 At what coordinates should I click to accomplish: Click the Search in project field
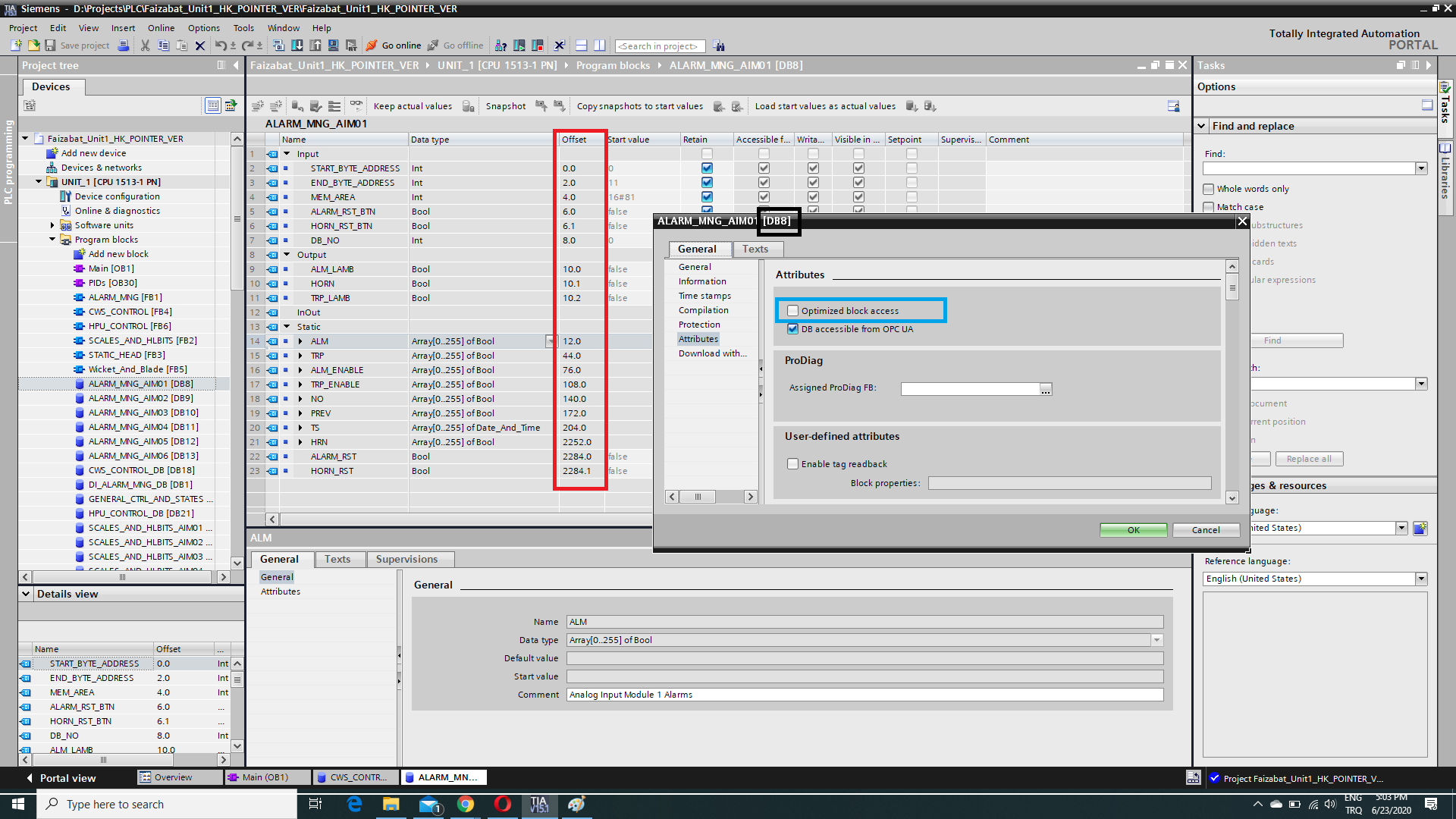(660, 46)
